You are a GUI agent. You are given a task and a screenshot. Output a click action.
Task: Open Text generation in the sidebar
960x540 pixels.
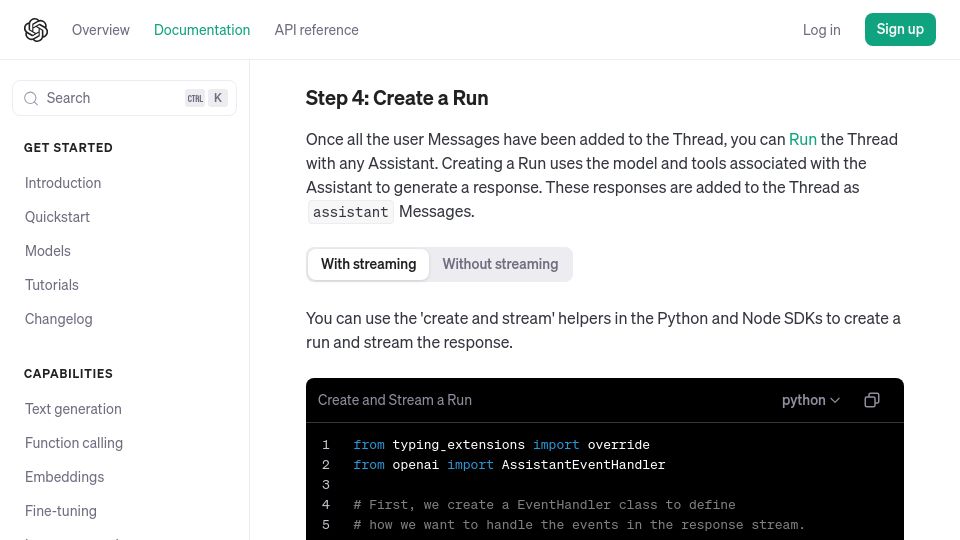click(x=73, y=409)
